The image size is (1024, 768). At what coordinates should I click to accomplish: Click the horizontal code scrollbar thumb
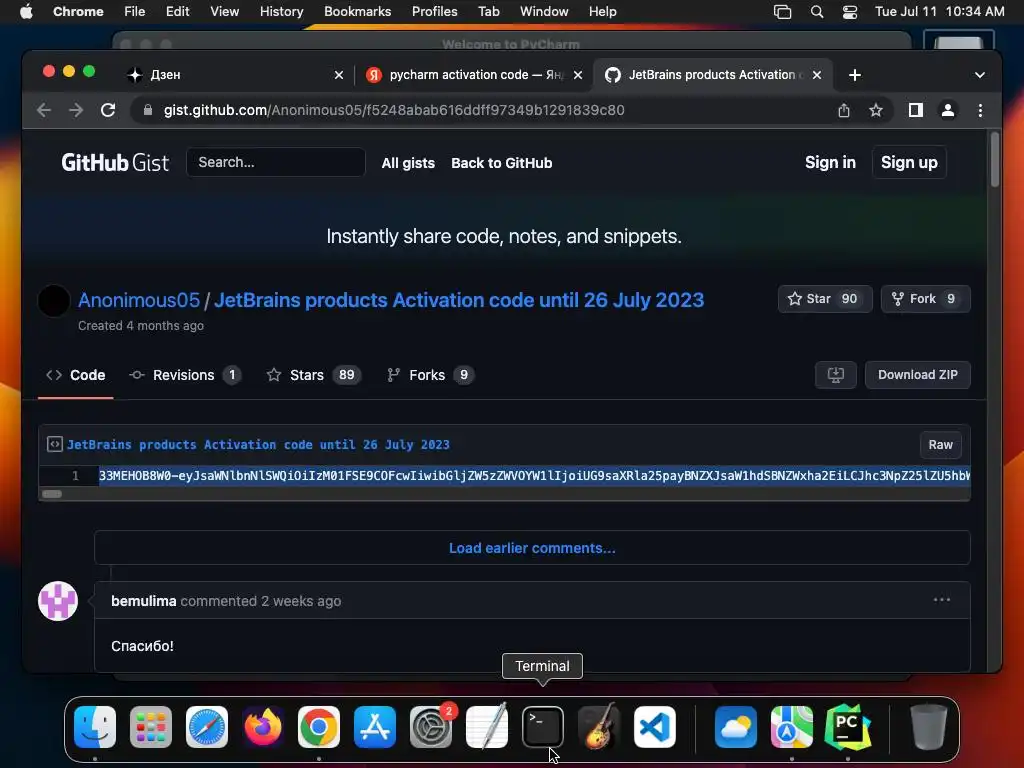(52, 494)
